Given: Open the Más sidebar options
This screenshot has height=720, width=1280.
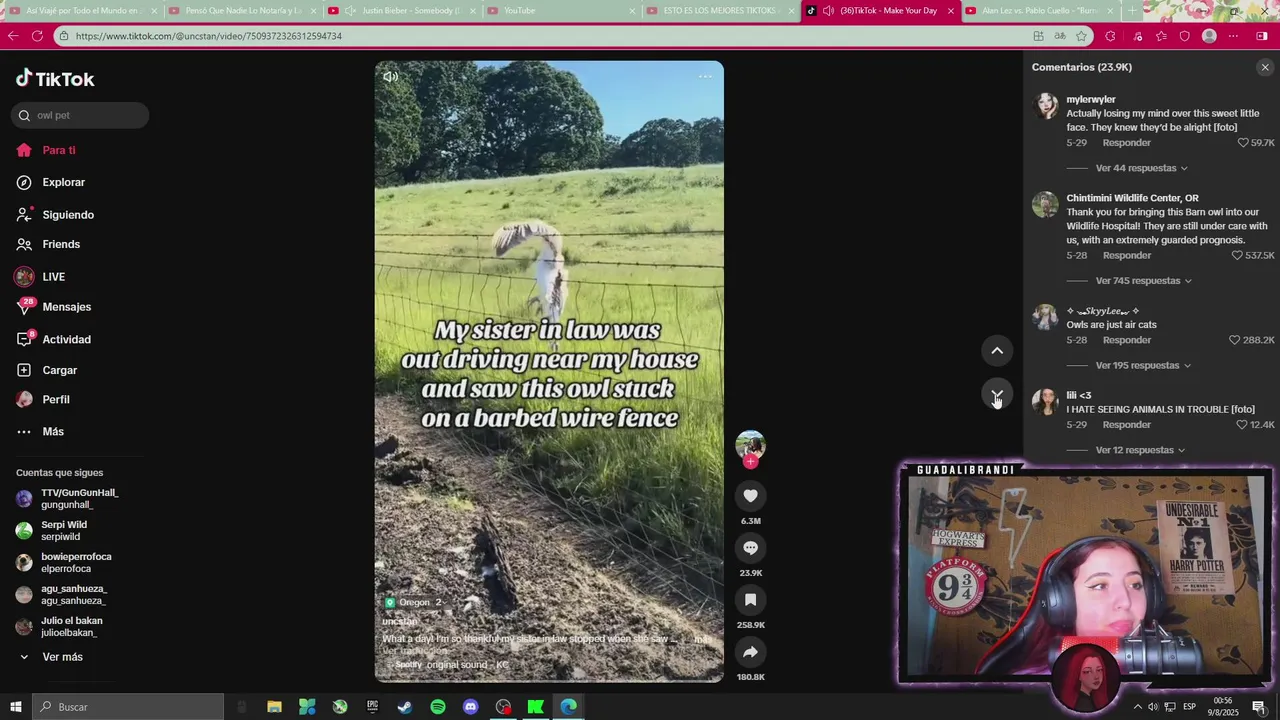Looking at the screenshot, I should [40, 431].
